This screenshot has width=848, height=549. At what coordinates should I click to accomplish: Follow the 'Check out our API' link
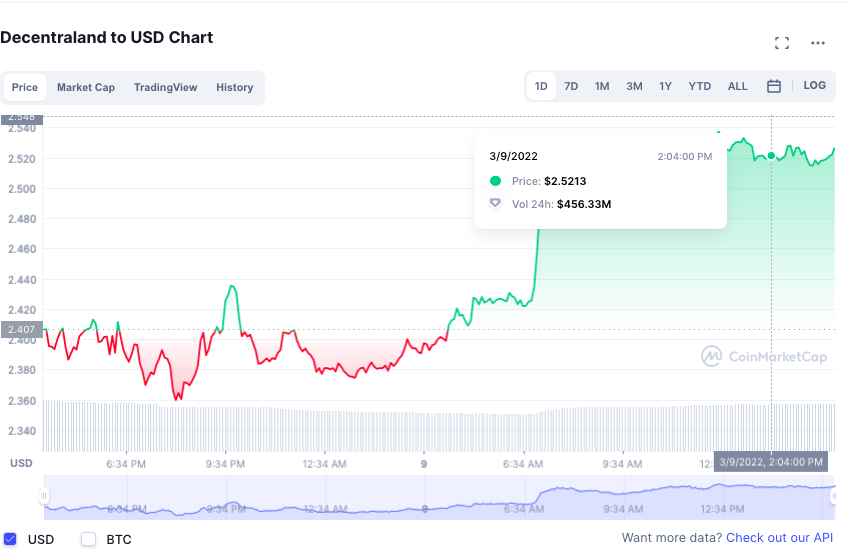[x=779, y=538]
